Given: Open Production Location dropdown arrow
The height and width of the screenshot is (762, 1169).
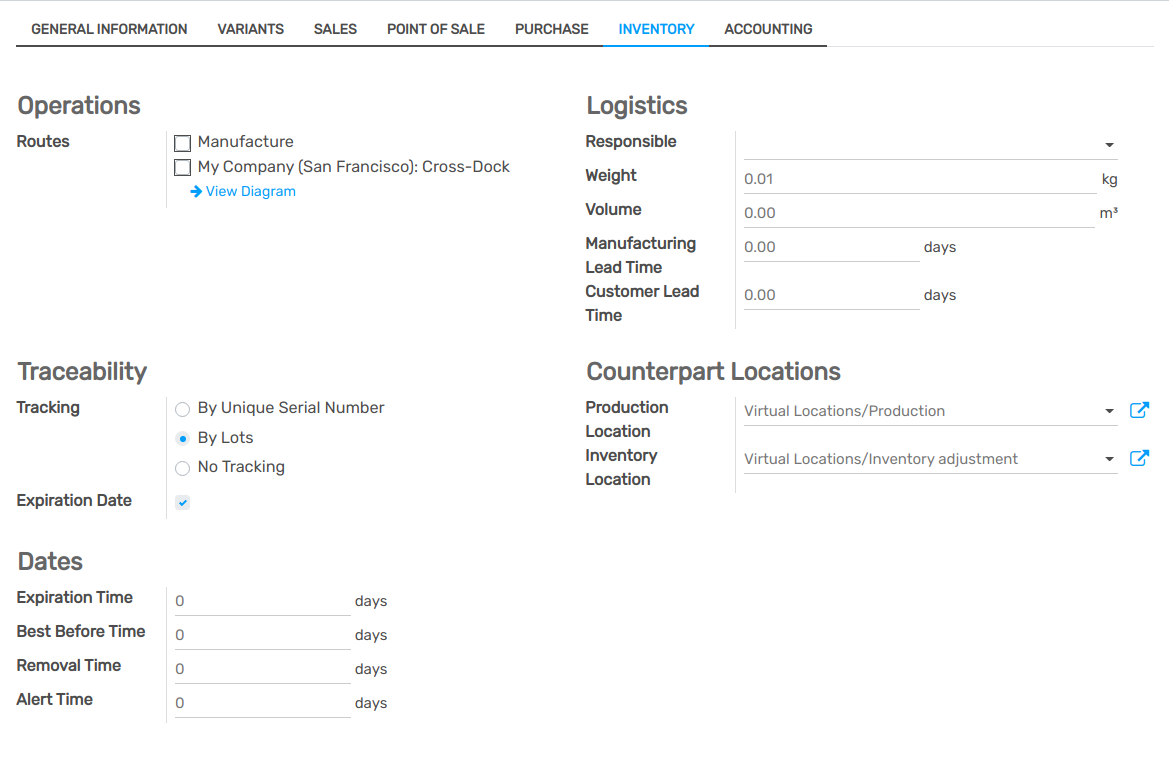Looking at the screenshot, I should point(1109,411).
